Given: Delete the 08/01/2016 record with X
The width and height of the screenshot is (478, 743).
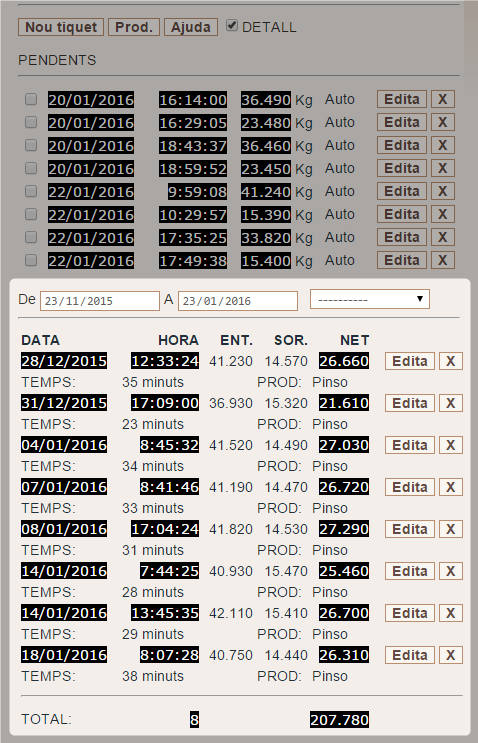Looking at the screenshot, I should [451, 529].
